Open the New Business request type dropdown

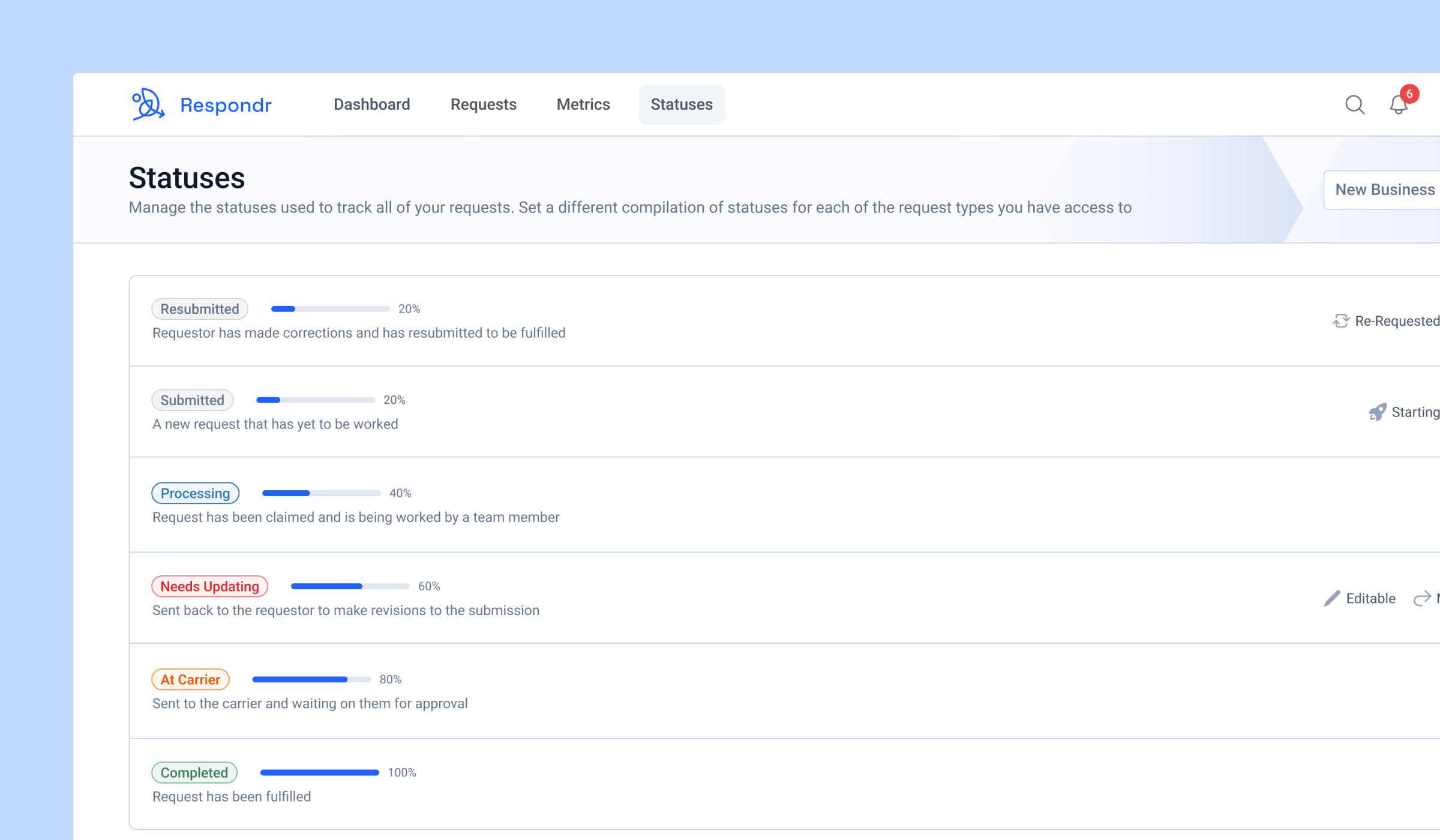[x=1382, y=190]
